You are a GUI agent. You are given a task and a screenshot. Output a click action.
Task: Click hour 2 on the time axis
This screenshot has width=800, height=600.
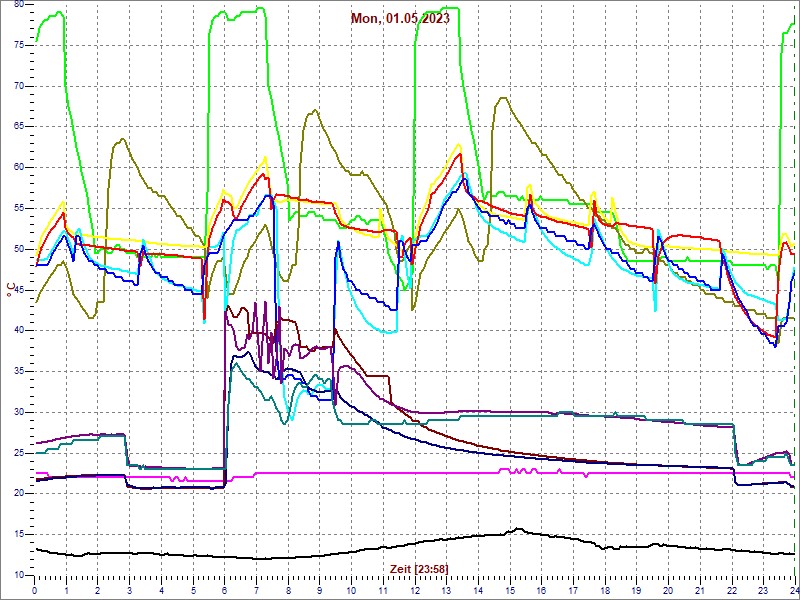click(98, 589)
